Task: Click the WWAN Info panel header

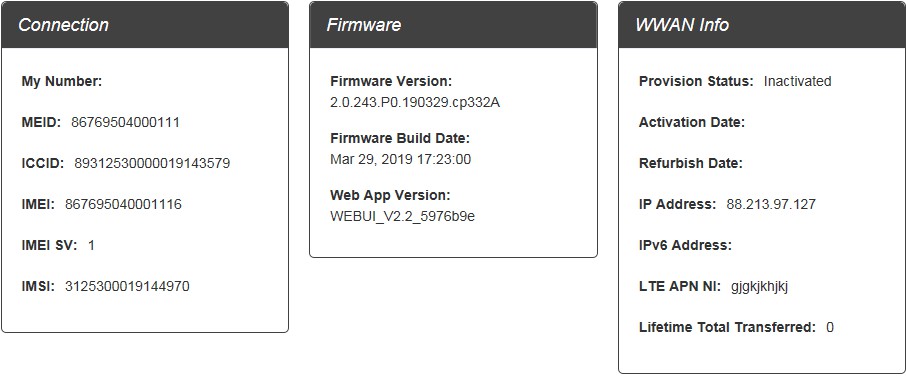Action: pos(762,25)
